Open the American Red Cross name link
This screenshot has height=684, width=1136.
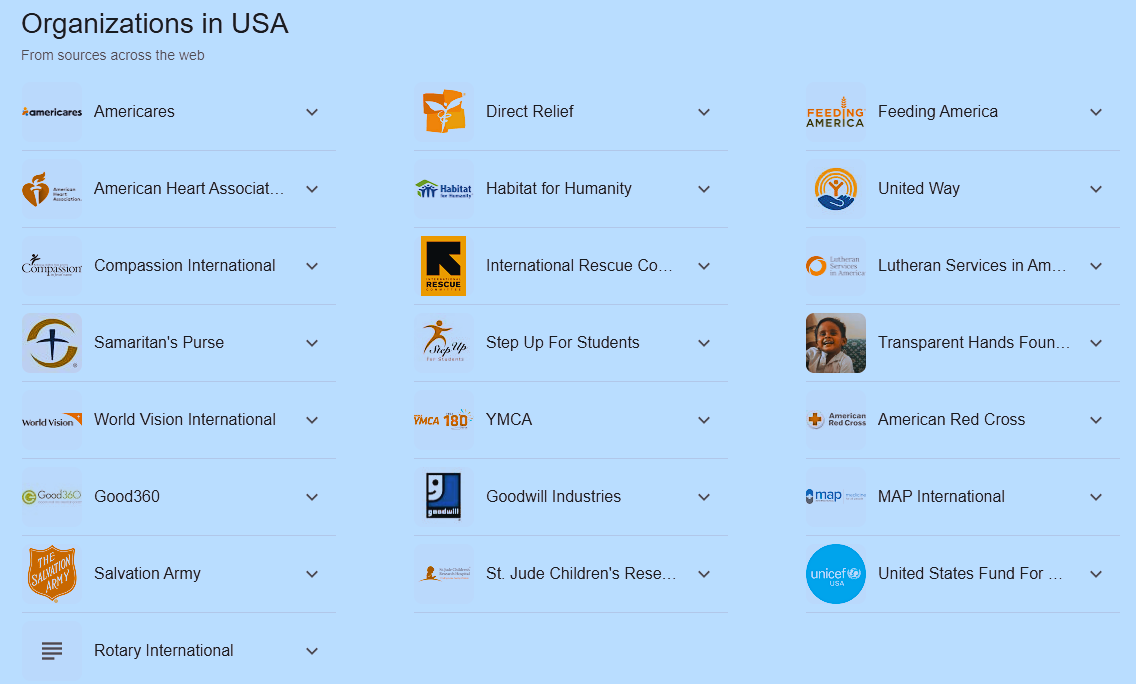pyautogui.click(x=951, y=420)
